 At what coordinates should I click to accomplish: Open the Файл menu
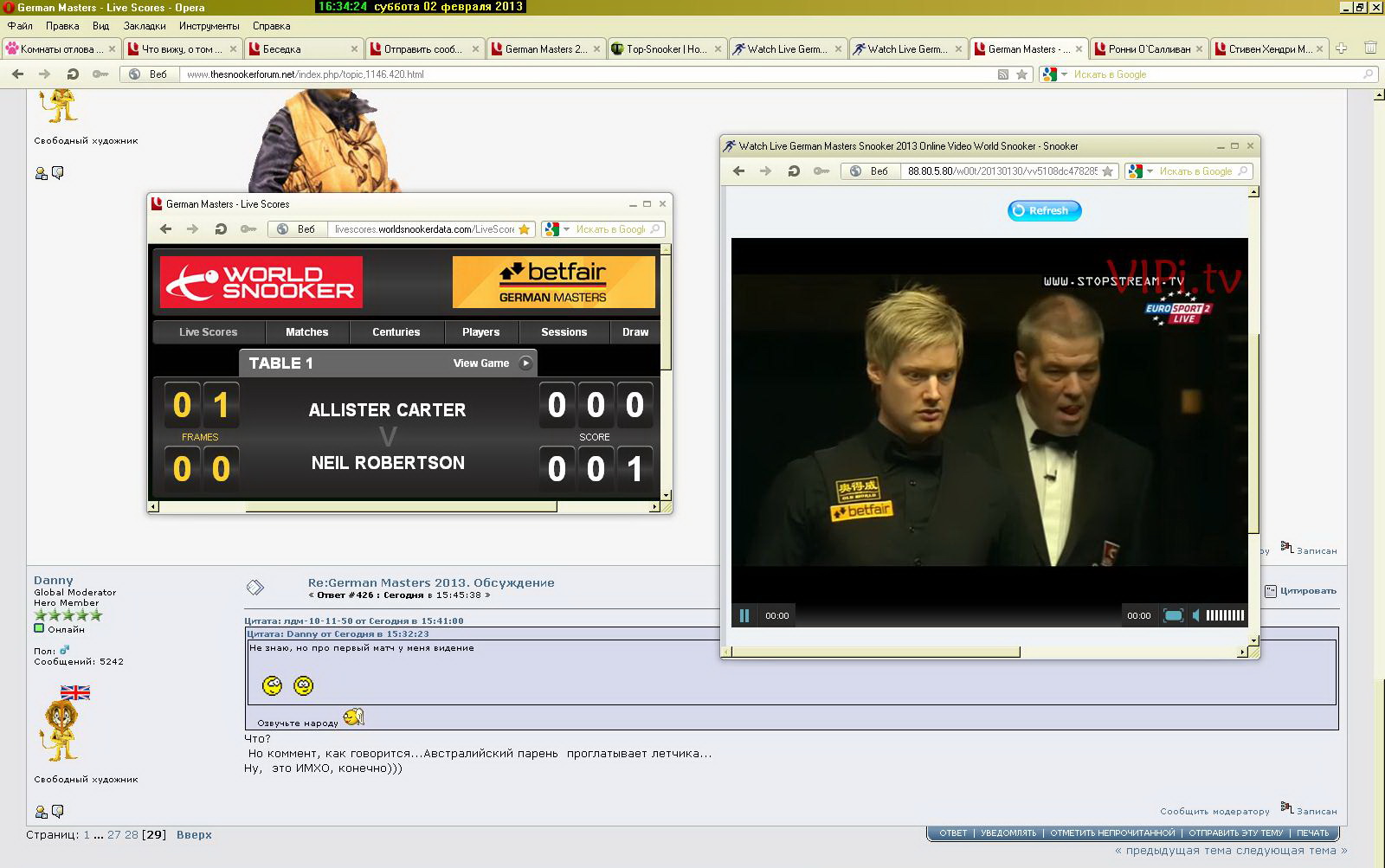click(20, 26)
